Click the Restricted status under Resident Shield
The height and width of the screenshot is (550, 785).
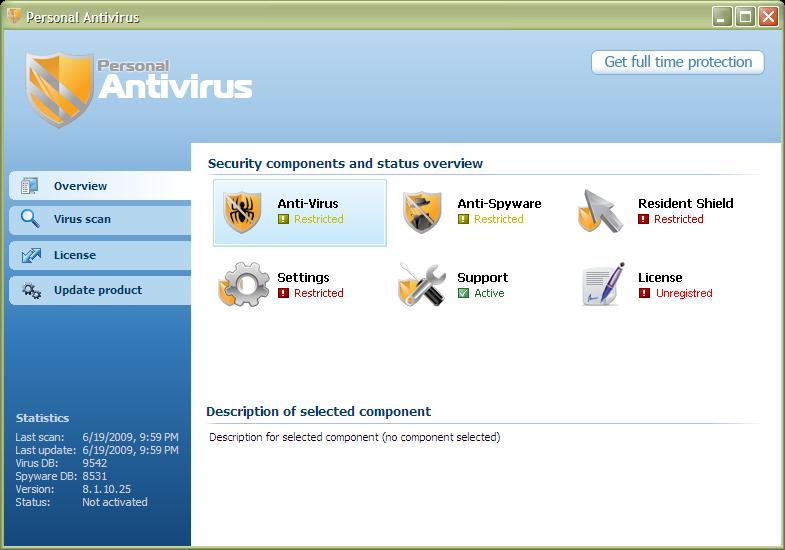coord(678,219)
